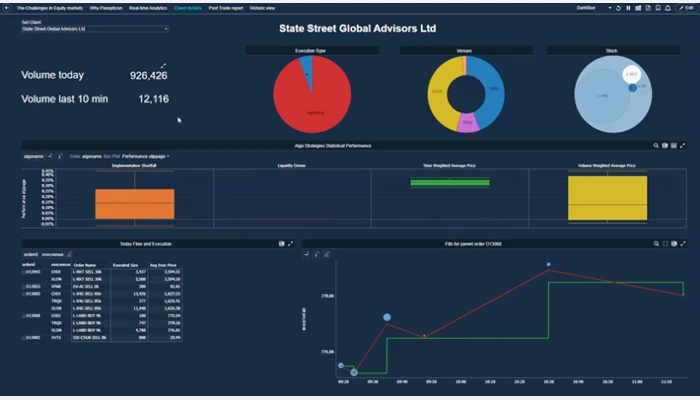Click the copy data icon in Today Flow panel
The width and height of the screenshot is (700, 400).
pyautogui.click(x=282, y=244)
